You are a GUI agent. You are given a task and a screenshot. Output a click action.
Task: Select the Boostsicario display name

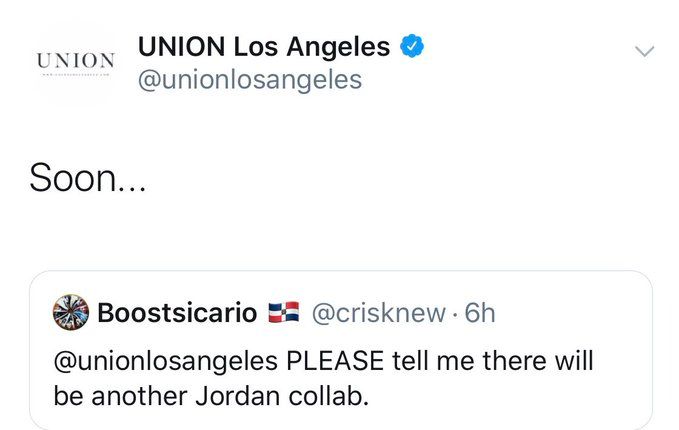(x=177, y=313)
